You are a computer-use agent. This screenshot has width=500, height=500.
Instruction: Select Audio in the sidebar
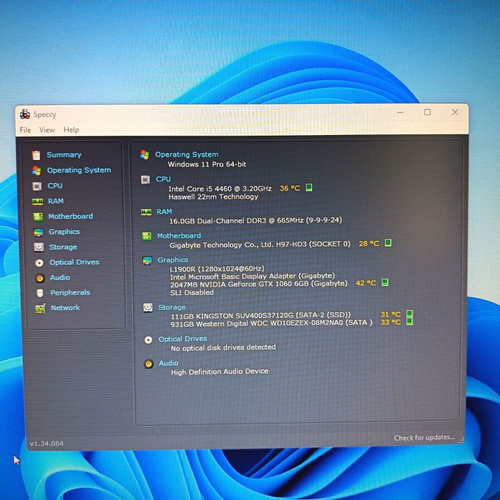click(x=60, y=277)
